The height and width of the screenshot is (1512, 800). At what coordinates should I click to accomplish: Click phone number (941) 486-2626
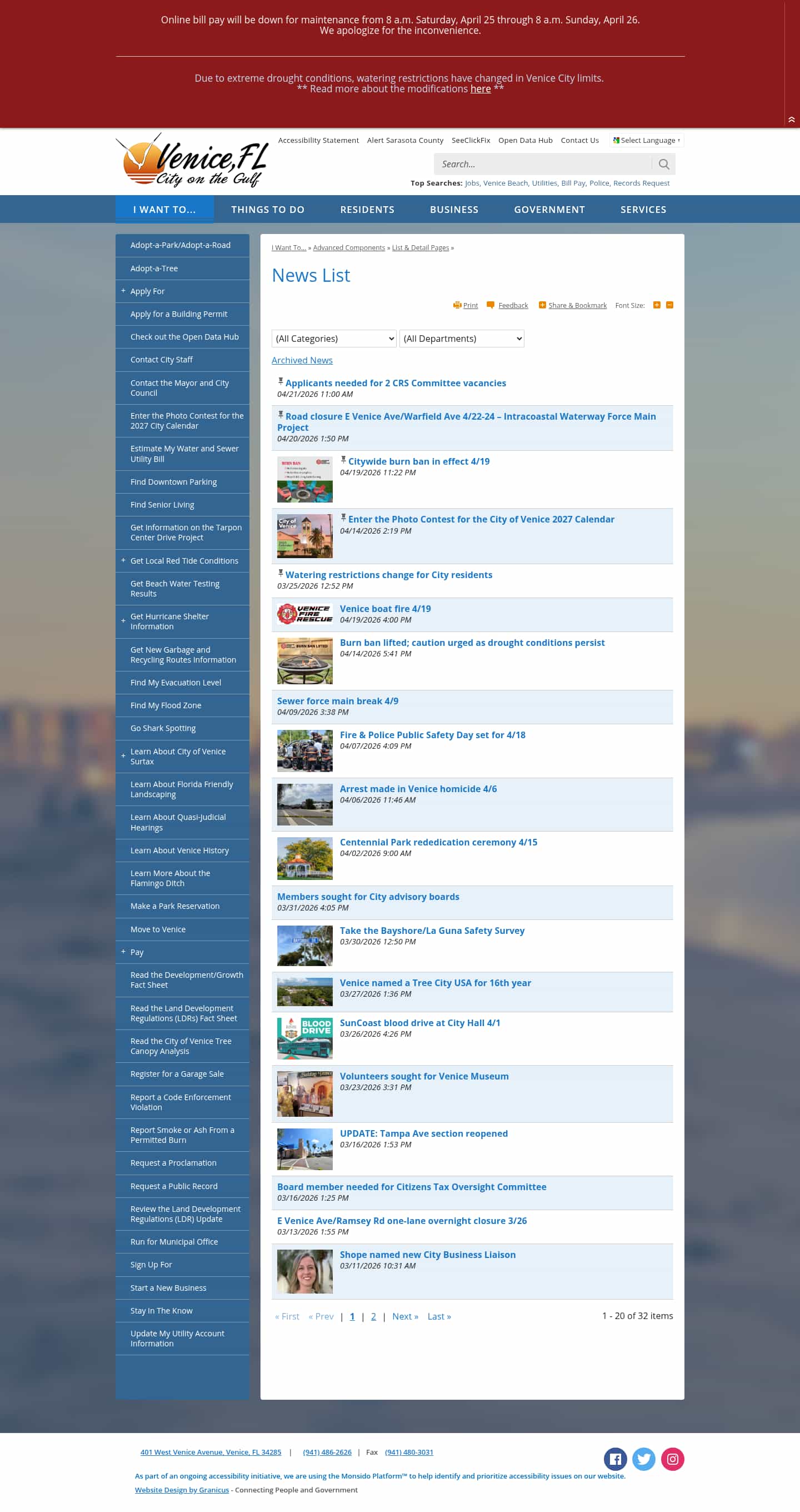(327, 1452)
